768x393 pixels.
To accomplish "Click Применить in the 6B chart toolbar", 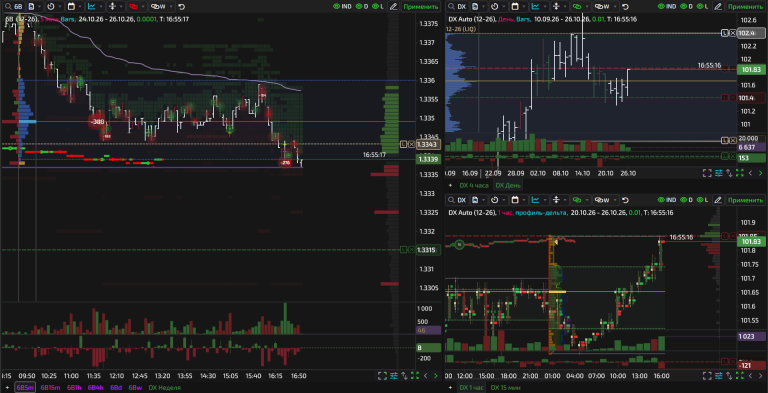I will click(421, 6).
